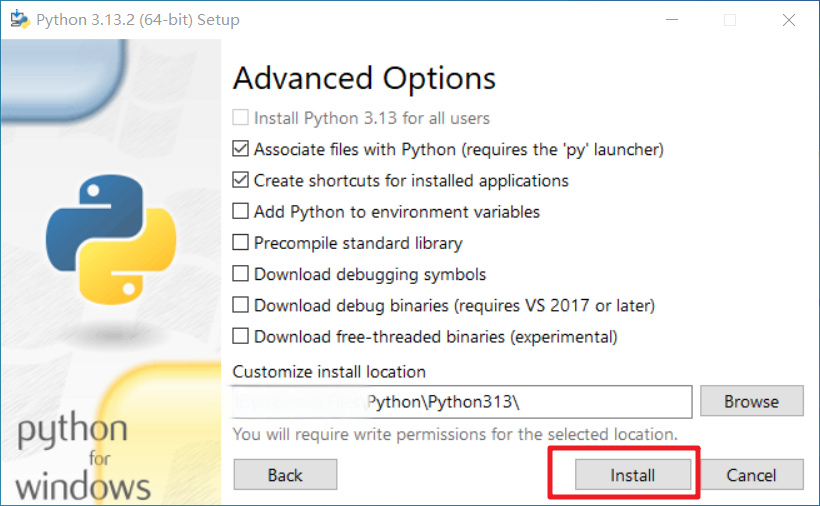Minimize the Python Setup window

click(672, 20)
